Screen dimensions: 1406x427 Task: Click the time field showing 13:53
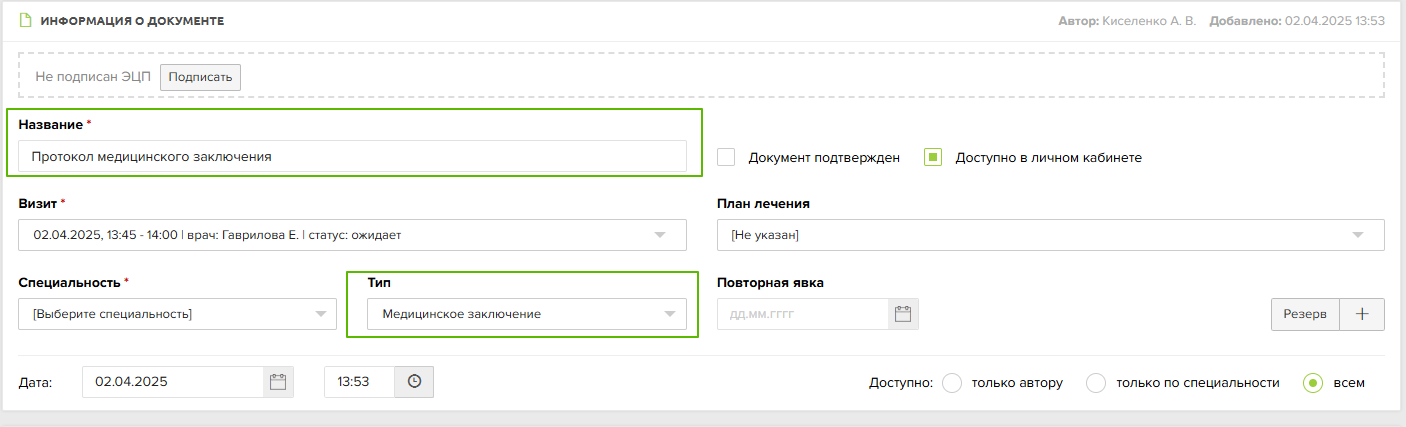tap(360, 382)
